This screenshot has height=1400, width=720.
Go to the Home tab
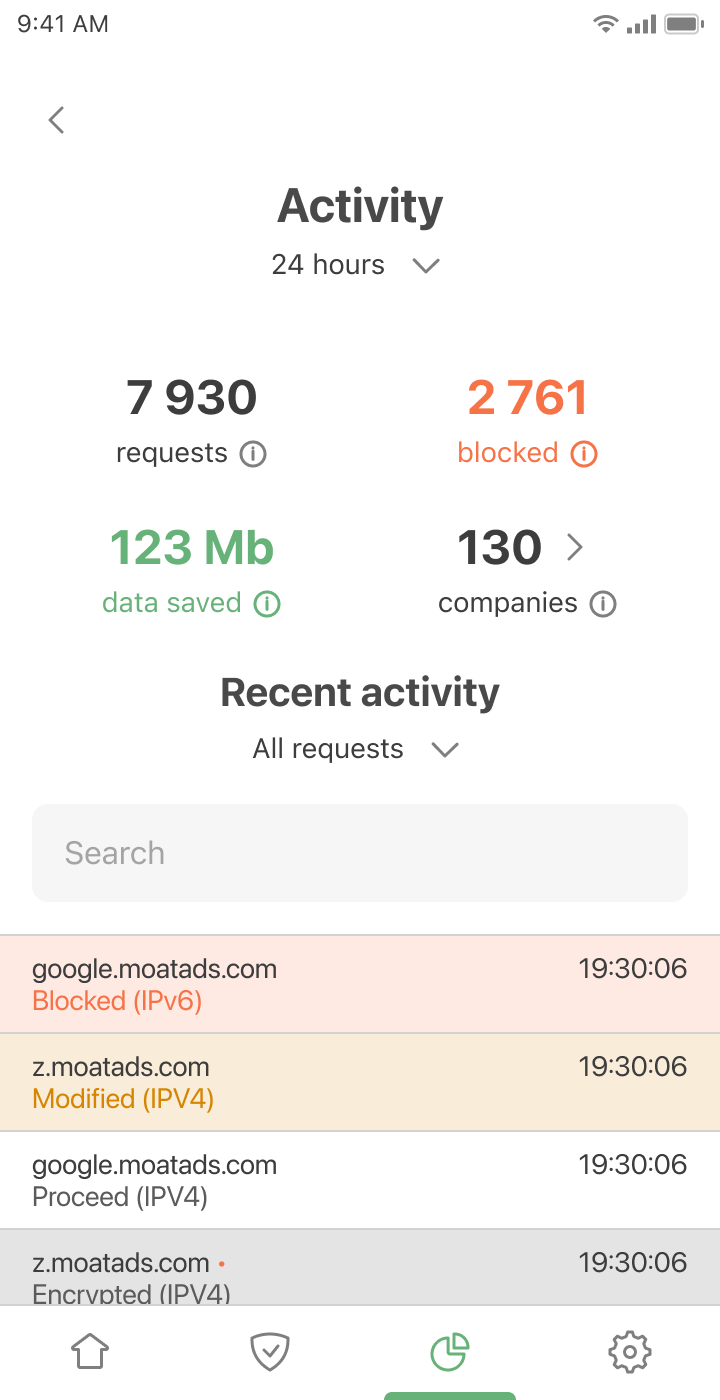click(x=90, y=1352)
